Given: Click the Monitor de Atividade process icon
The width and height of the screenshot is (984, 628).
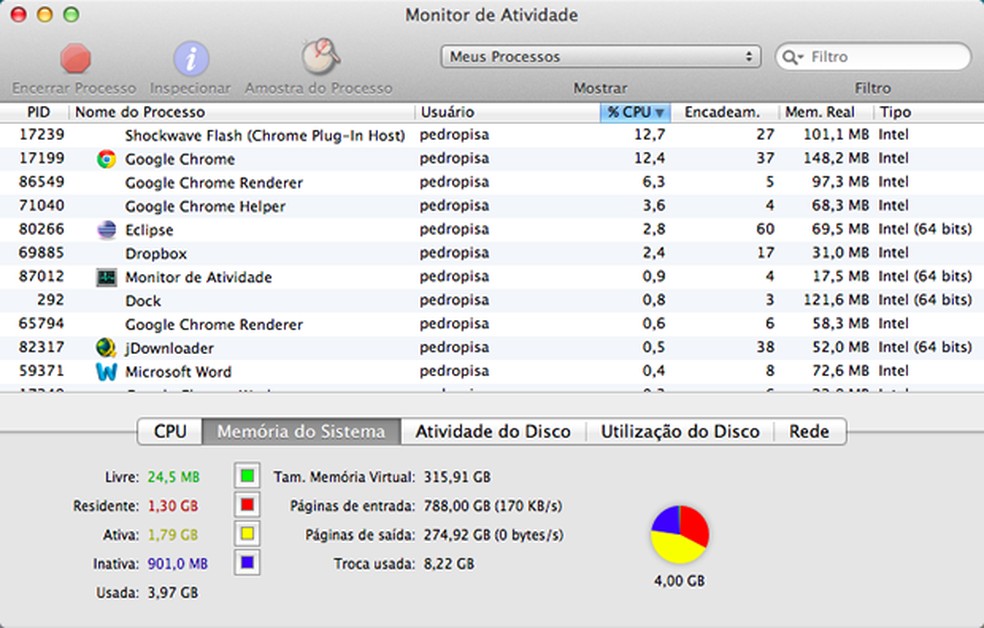Looking at the screenshot, I should pos(106,277).
